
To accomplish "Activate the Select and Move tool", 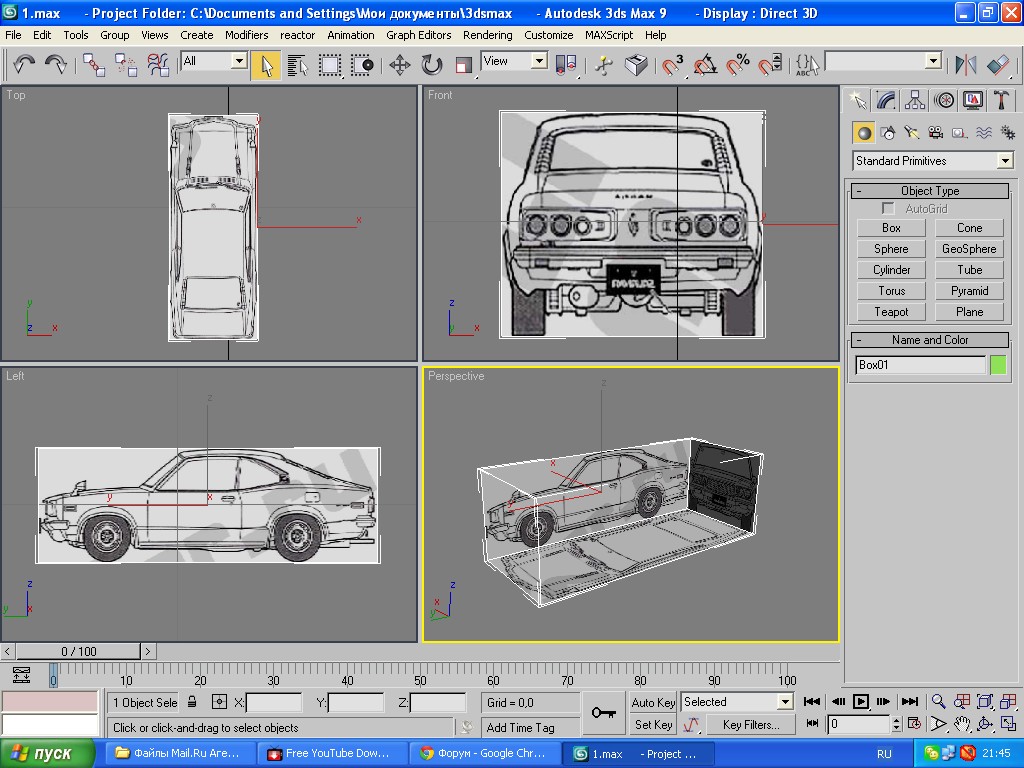I will point(400,65).
